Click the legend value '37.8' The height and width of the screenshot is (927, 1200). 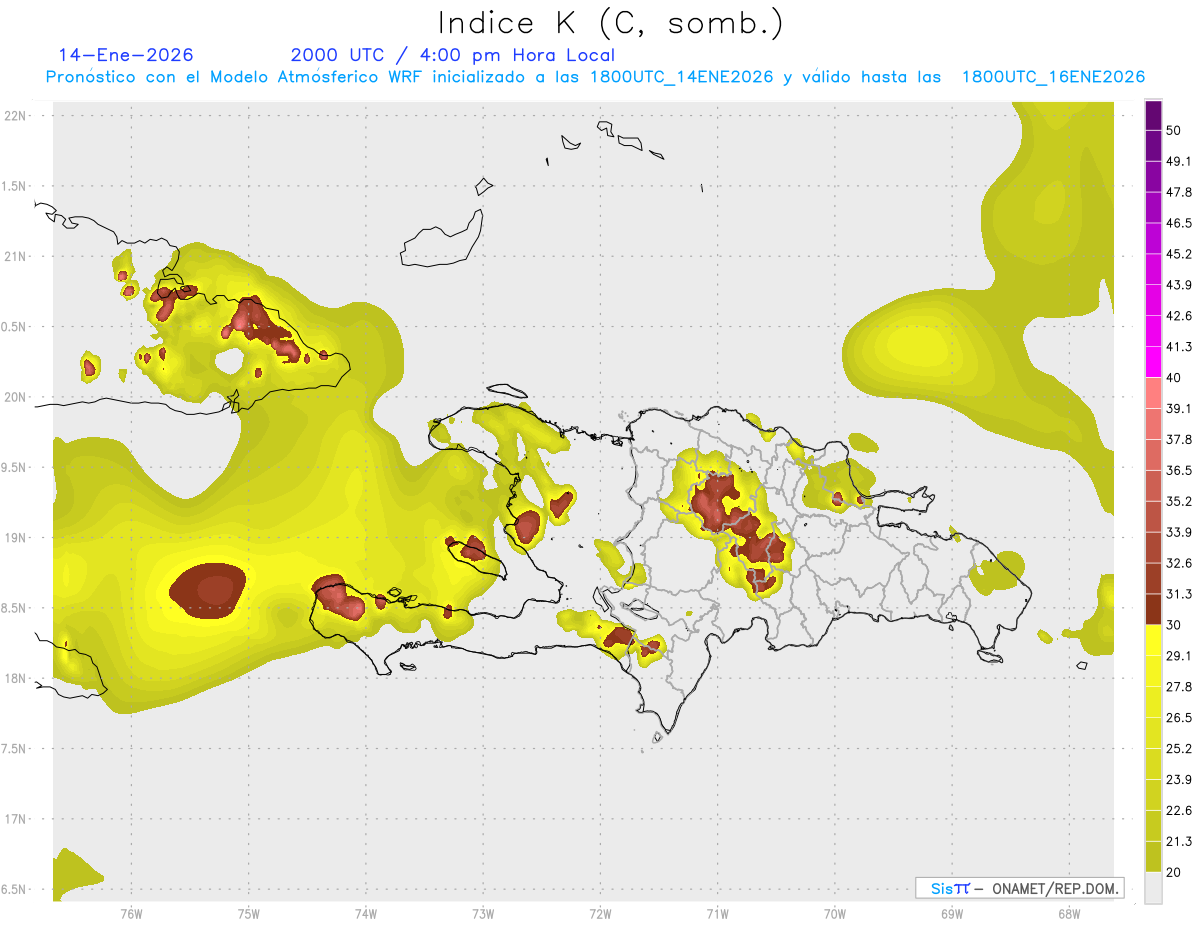tap(1179, 440)
